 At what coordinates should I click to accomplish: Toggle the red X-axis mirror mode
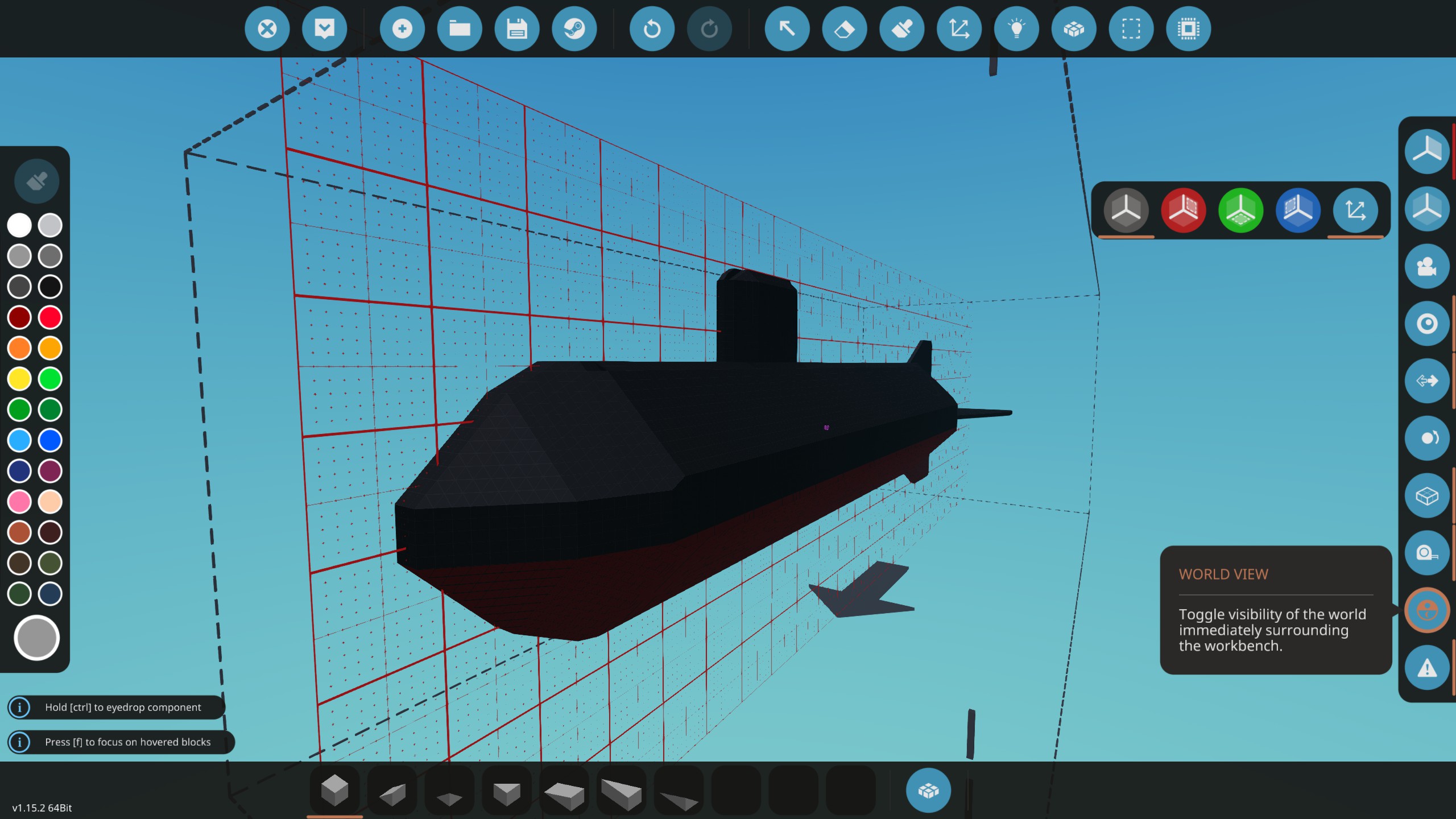[1183, 210]
